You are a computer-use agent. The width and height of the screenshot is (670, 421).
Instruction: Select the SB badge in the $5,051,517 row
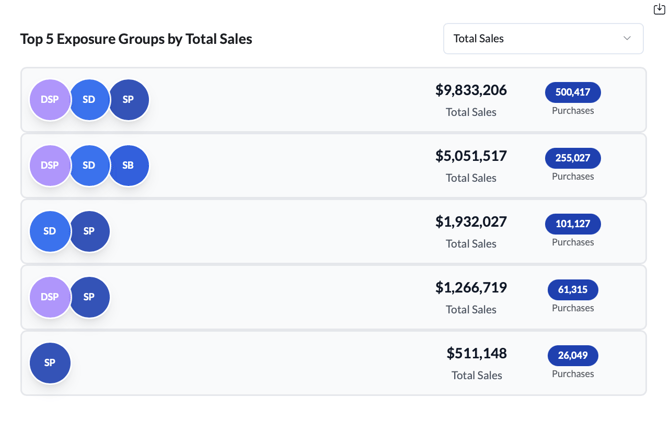(x=129, y=166)
